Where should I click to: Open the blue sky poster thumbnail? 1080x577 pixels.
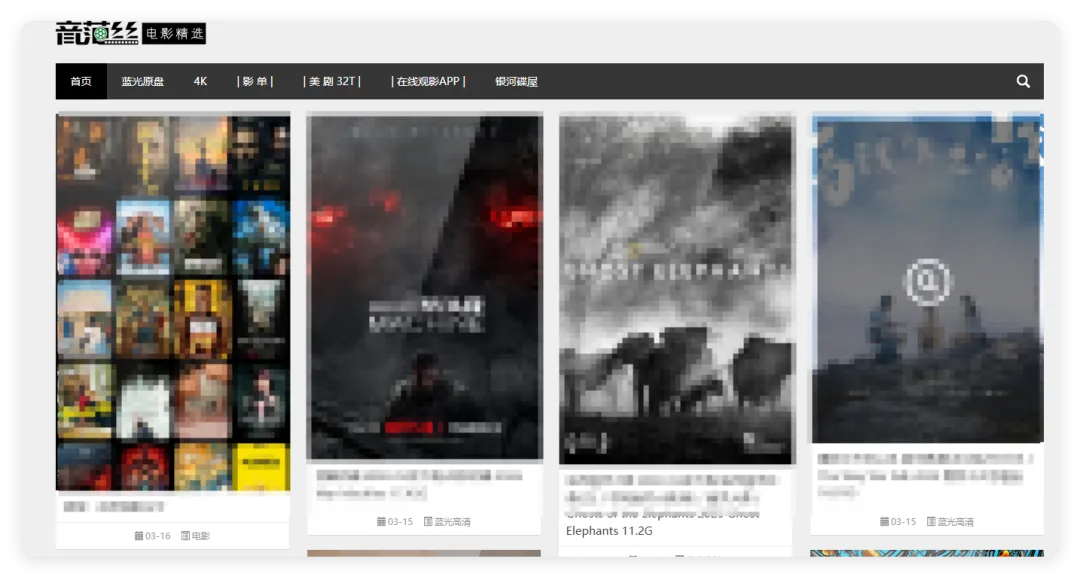click(x=928, y=279)
